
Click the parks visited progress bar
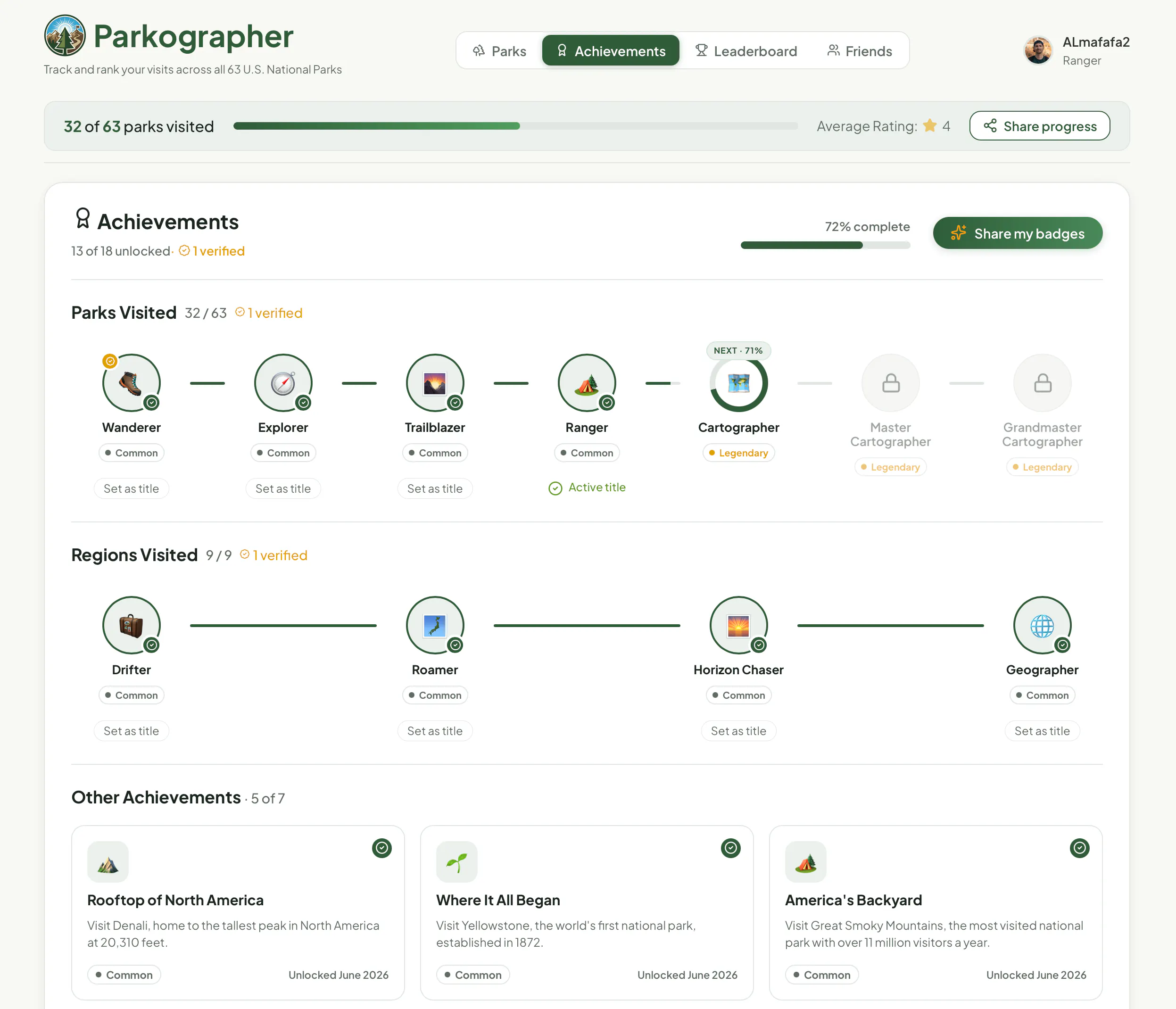click(515, 126)
